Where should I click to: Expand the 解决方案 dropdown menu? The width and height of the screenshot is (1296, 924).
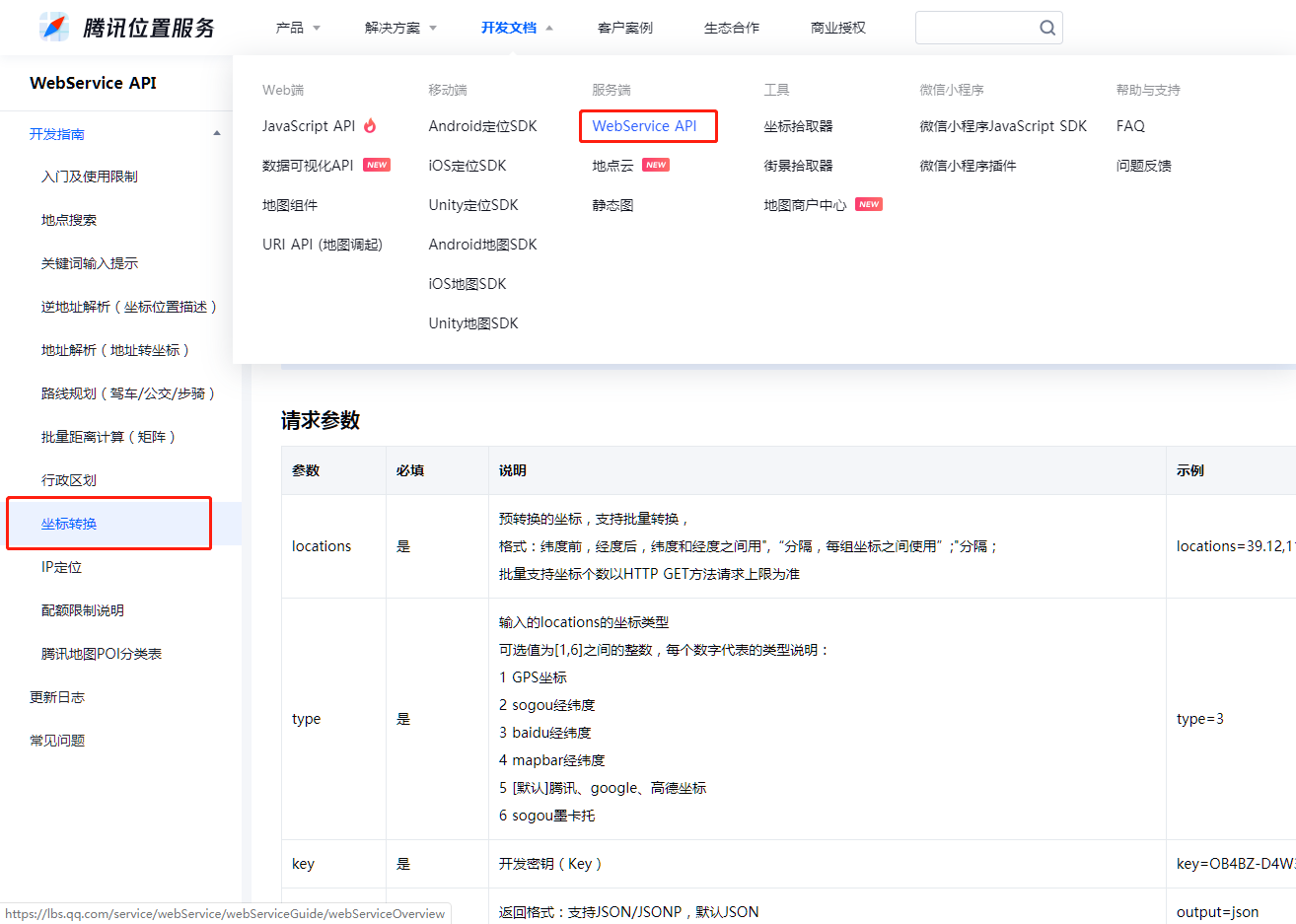click(400, 28)
